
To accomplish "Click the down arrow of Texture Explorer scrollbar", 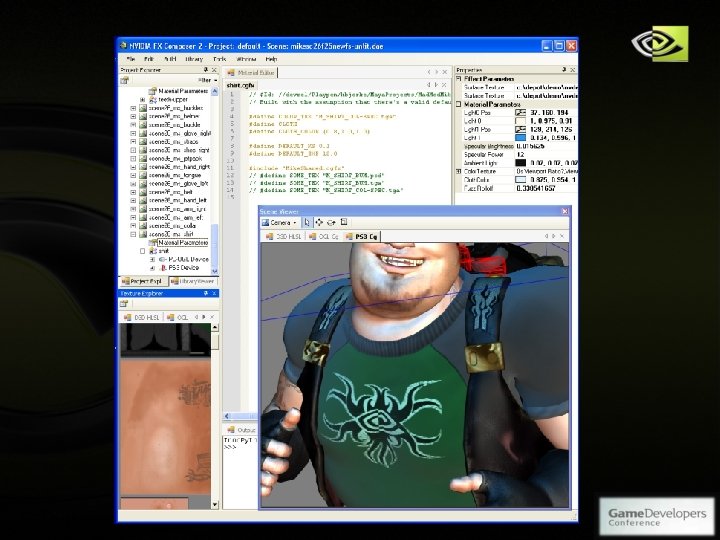I will [x=214, y=505].
